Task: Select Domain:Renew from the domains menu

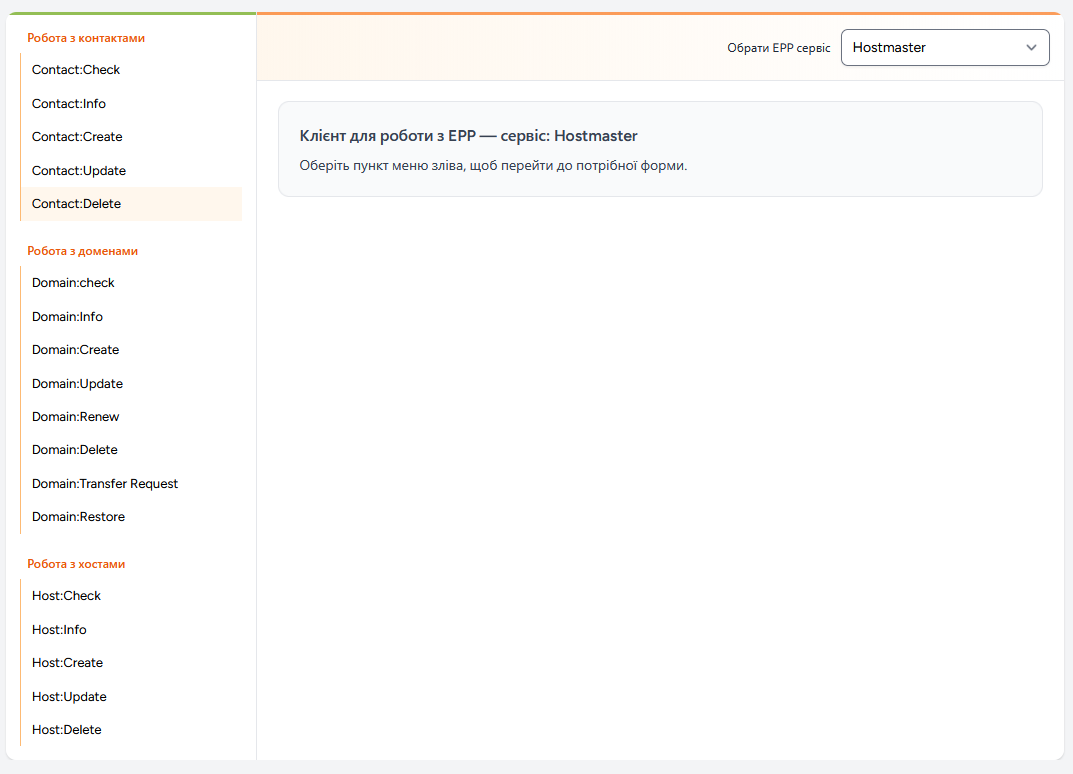Action: (x=75, y=416)
